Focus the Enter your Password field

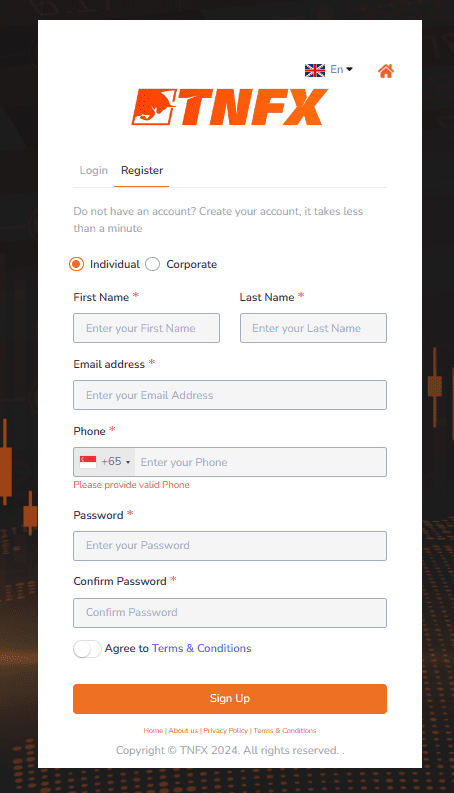230,546
